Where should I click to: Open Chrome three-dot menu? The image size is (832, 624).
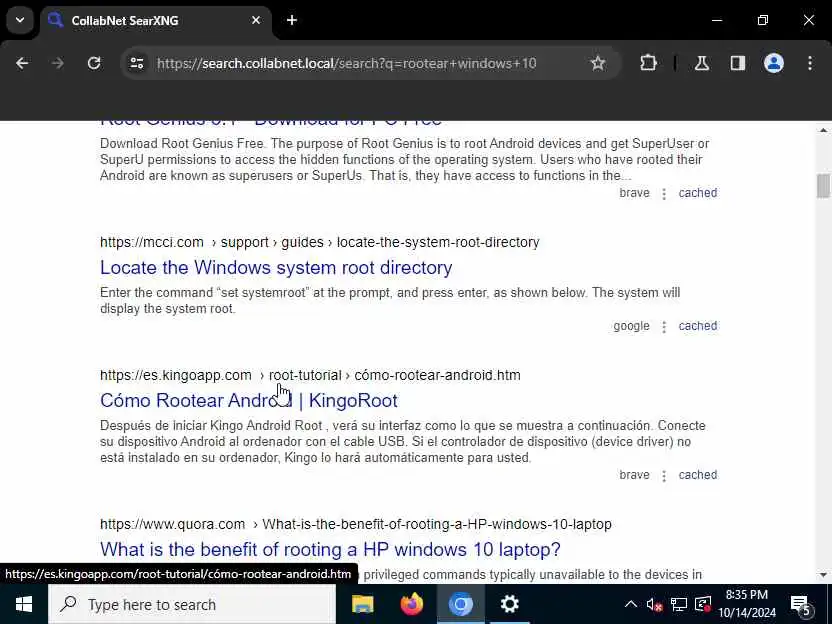click(810, 63)
